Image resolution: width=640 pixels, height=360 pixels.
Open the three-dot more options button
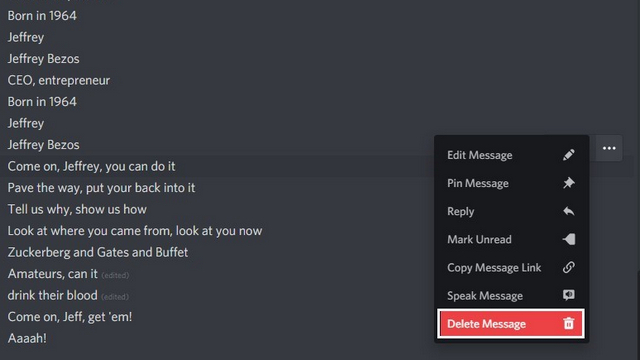pyautogui.click(x=609, y=148)
